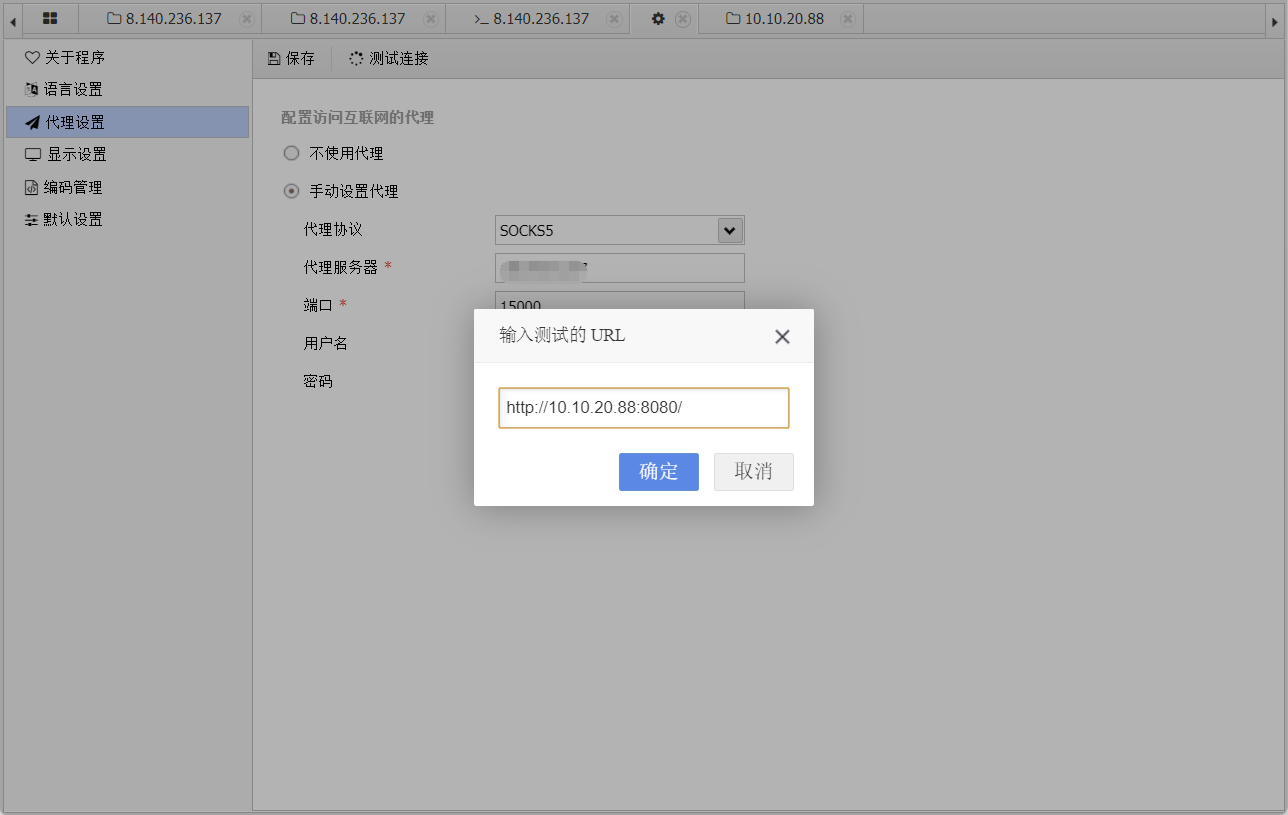Click the 用户名 label
Image resolution: width=1288 pixels, height=815 pixels.
coord(326,343)
